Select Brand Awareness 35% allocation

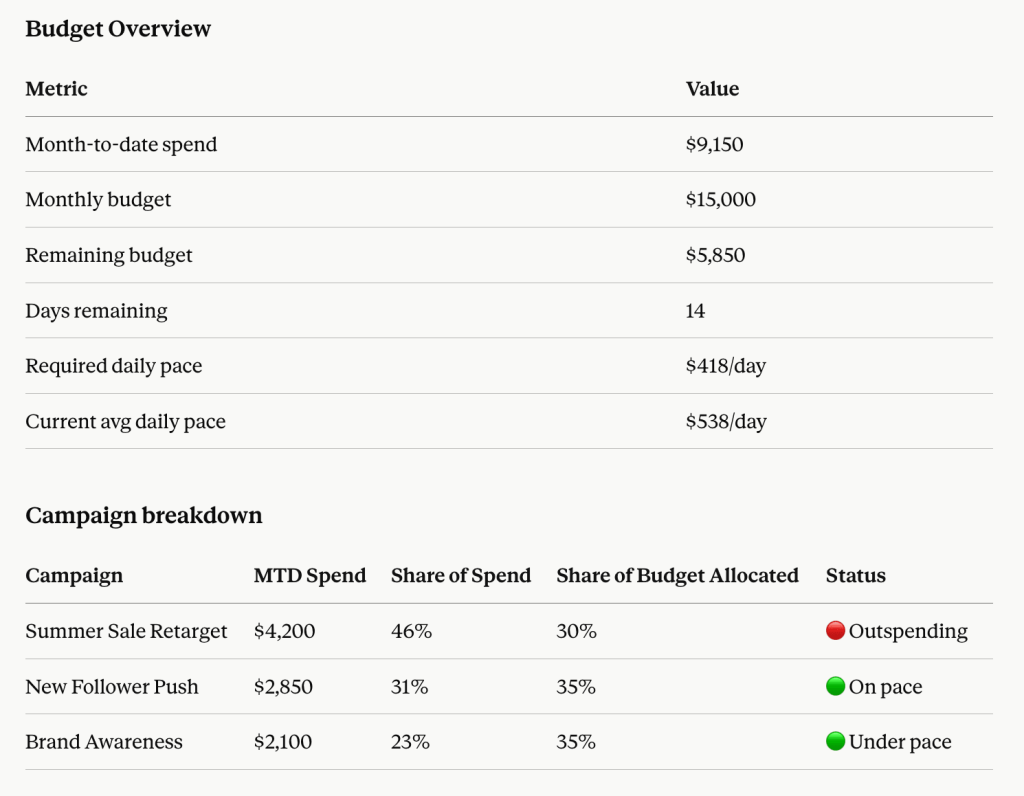point(576,742)
